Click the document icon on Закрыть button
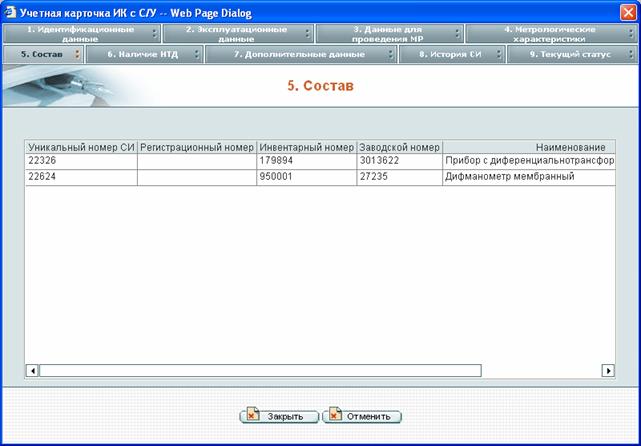Image resolution: width=641 pixels, height=446 pixels. 253,414
